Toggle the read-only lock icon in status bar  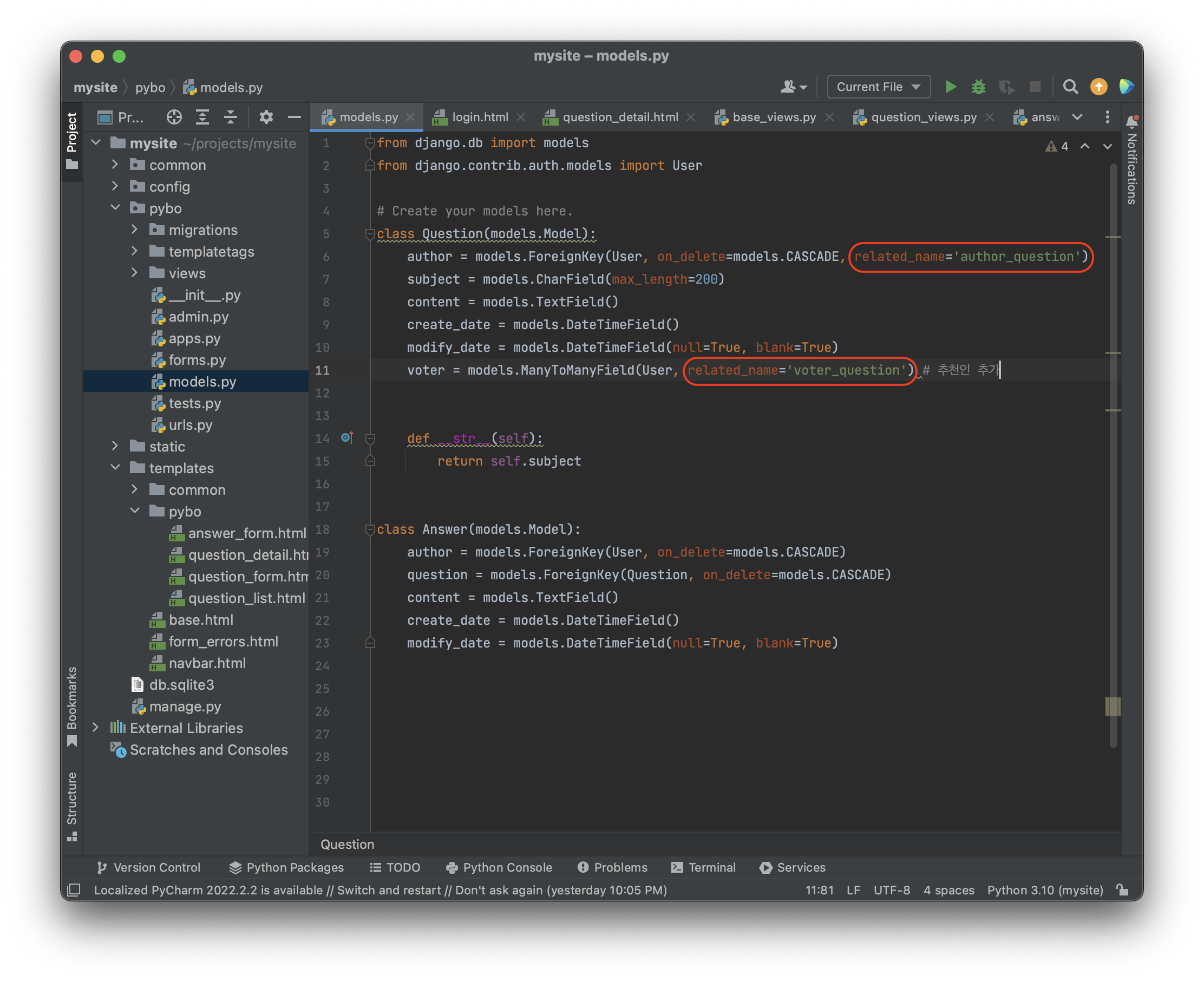click(x=1123, y=890)
